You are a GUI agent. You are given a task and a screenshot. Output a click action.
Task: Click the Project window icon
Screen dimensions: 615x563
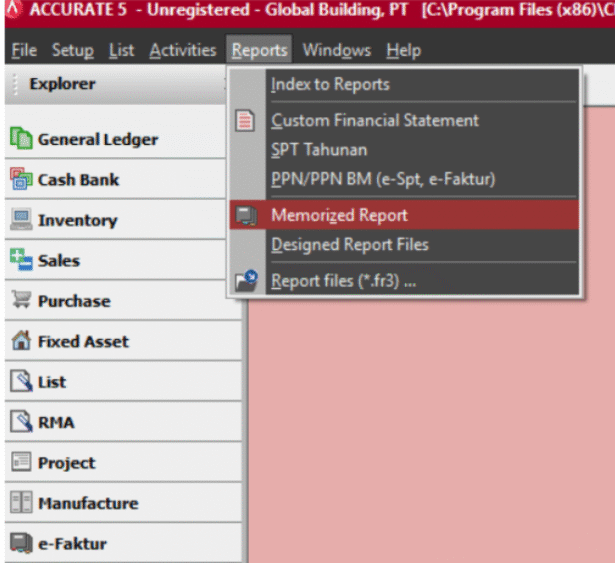coord(21,461)
